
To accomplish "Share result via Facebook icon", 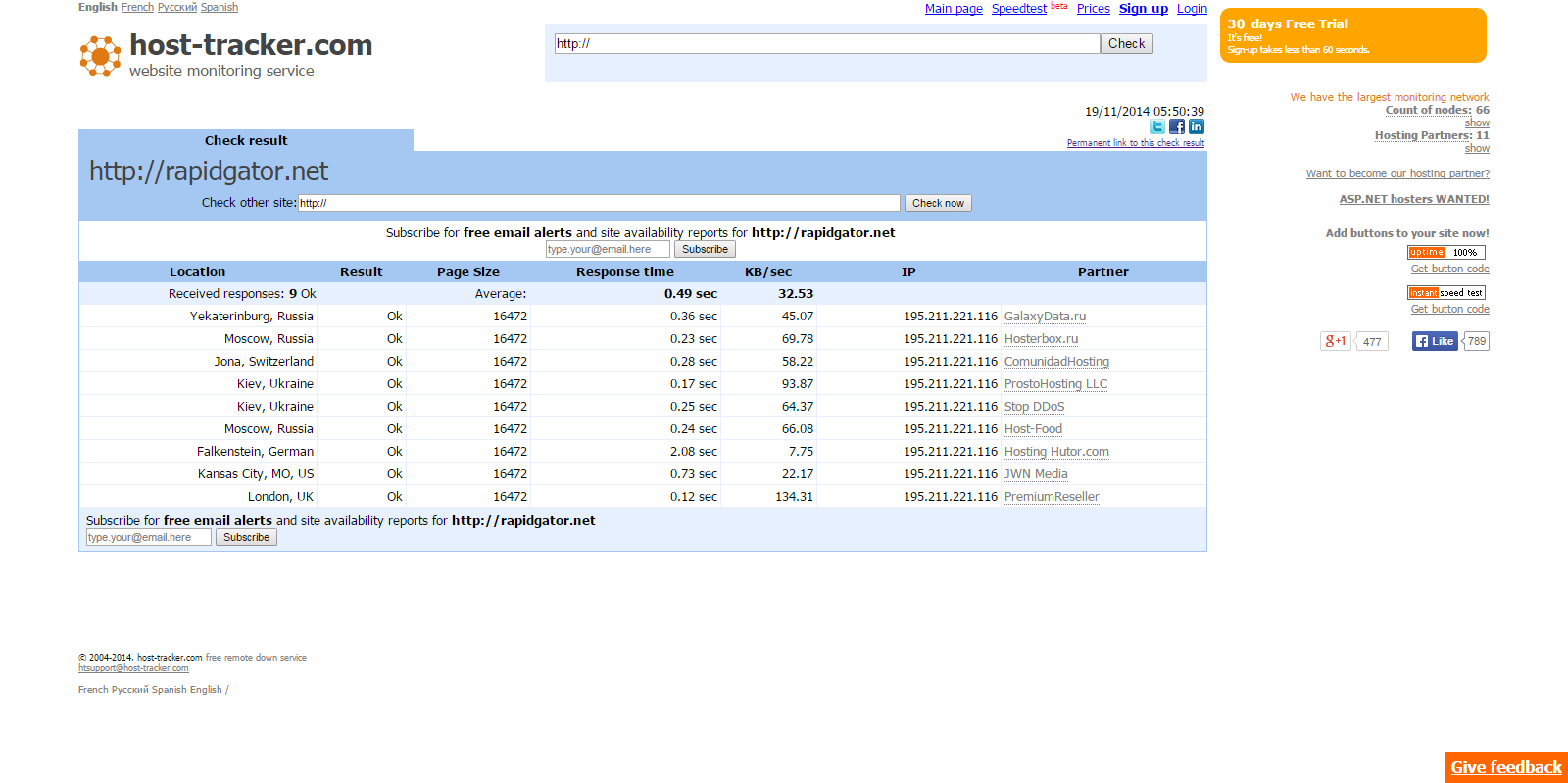I will (1177, 126).
